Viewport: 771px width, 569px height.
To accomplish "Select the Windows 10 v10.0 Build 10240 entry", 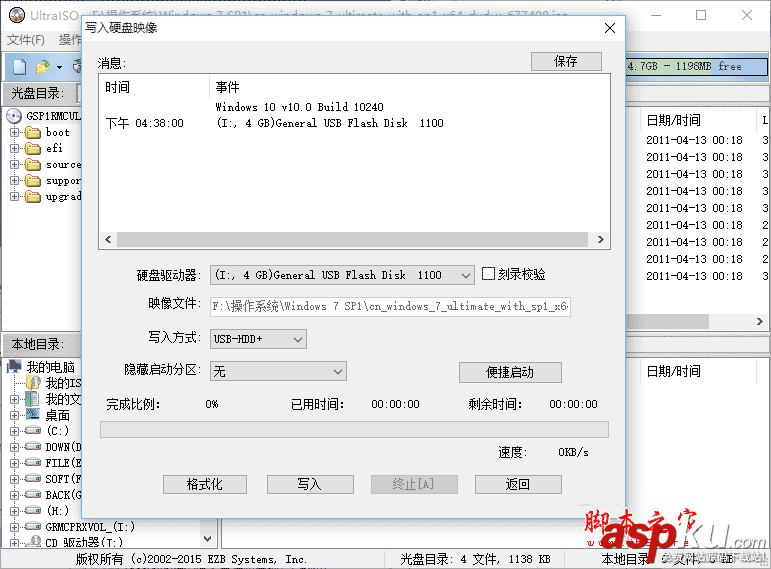I will [x=299, y=107].
